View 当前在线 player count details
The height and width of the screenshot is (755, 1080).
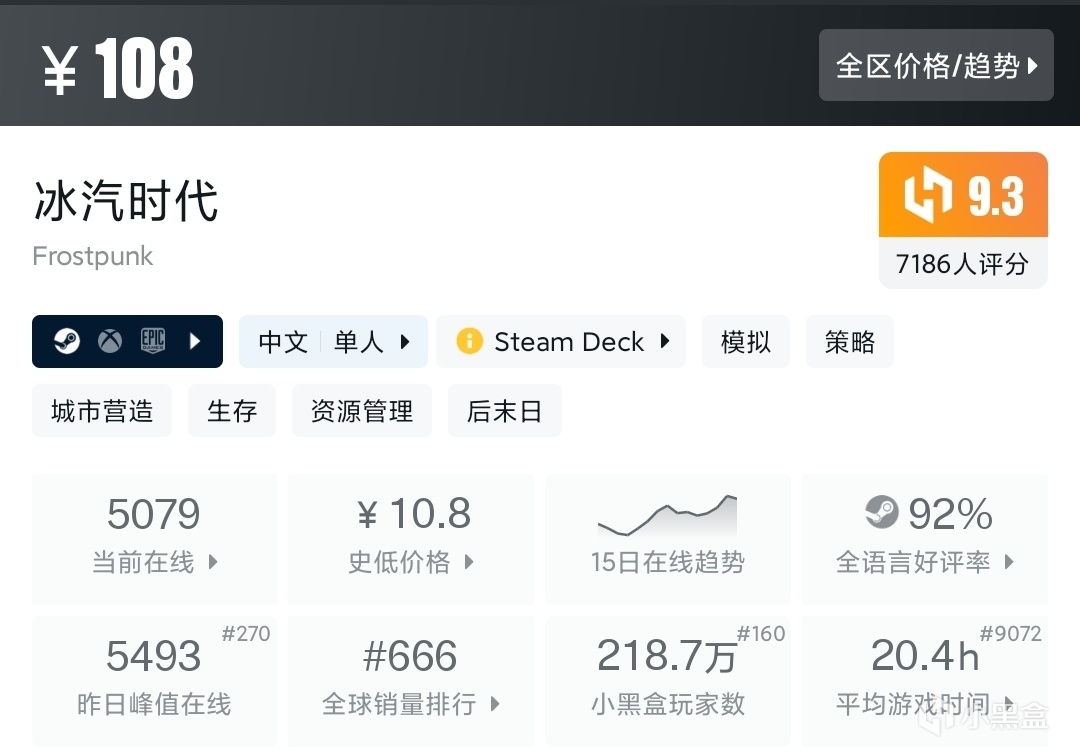click(x=154, y=540)
